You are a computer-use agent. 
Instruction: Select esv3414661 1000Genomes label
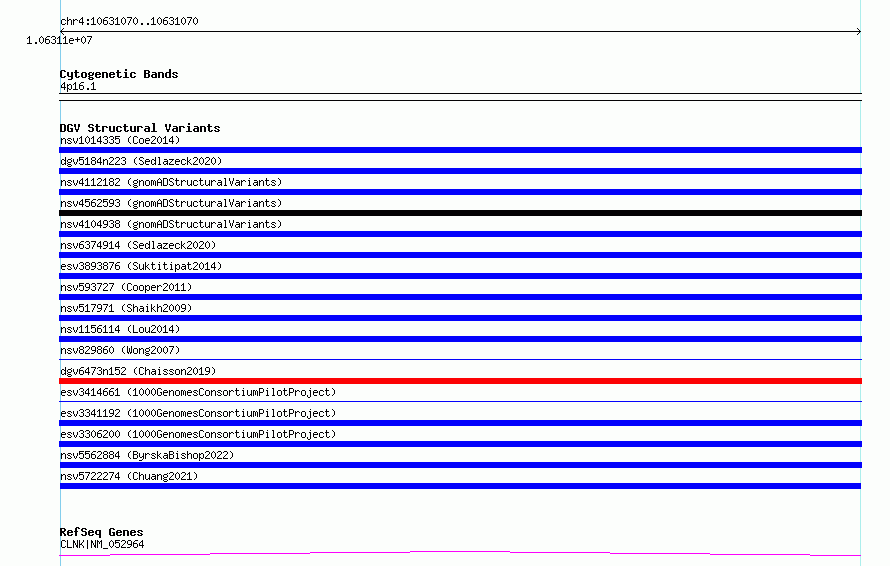(x=198, y=392)
